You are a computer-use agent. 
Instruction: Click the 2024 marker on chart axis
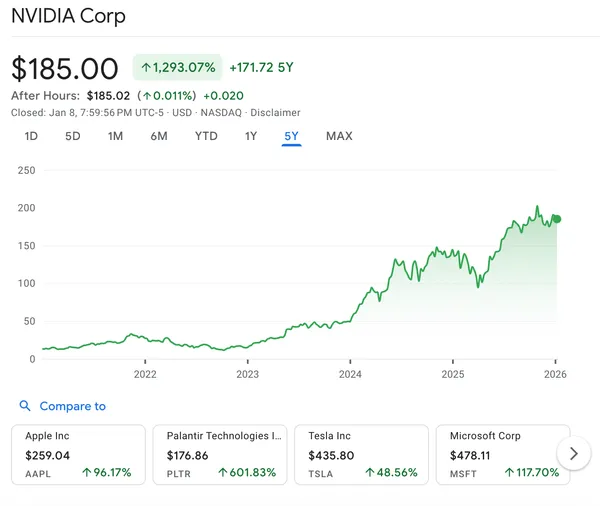(350, 374)
